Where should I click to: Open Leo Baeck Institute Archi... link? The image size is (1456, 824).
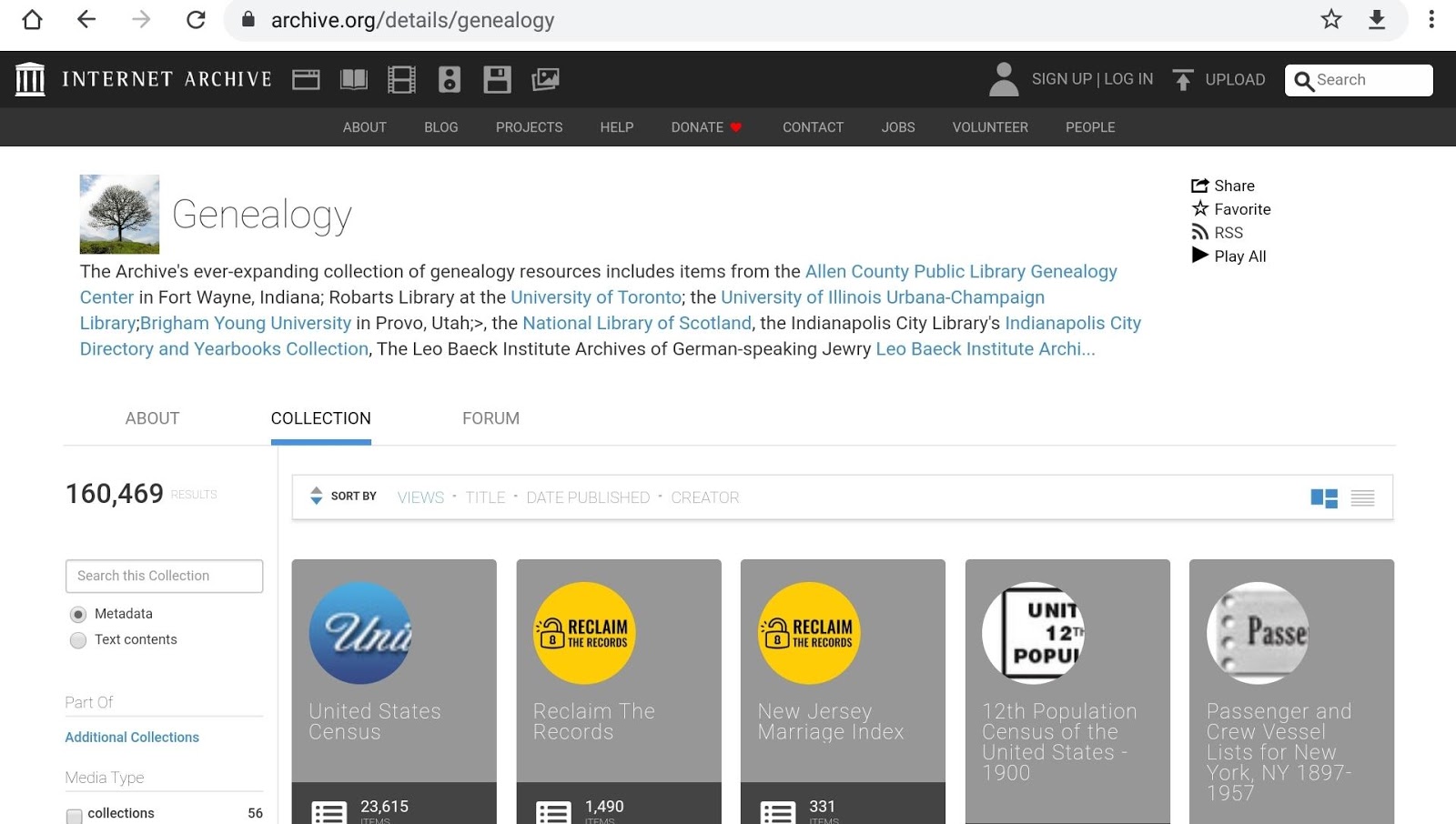click(x=986, y=349)
